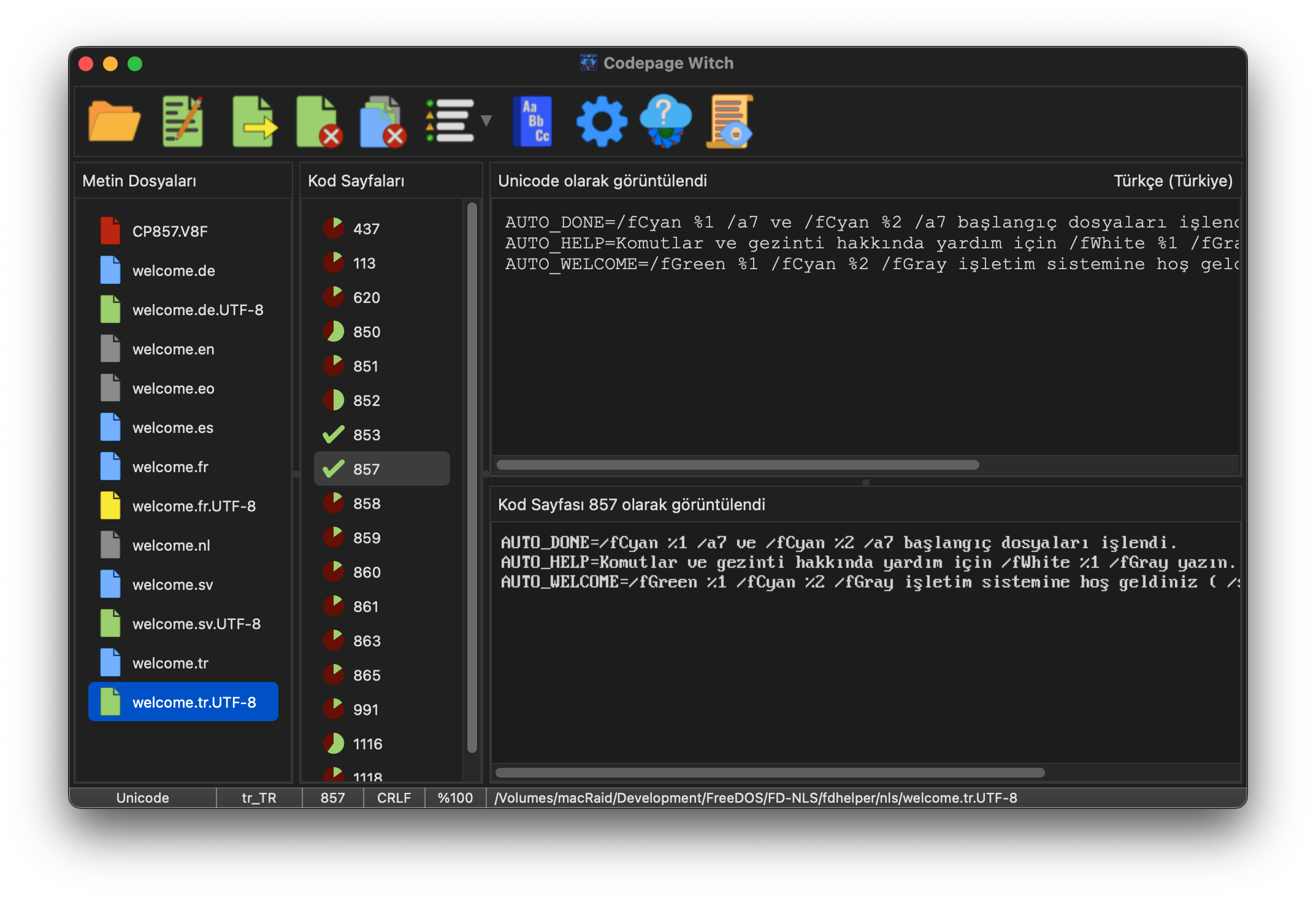
Task: Click the open folder toolbar icon
Action: coord(114,121)
